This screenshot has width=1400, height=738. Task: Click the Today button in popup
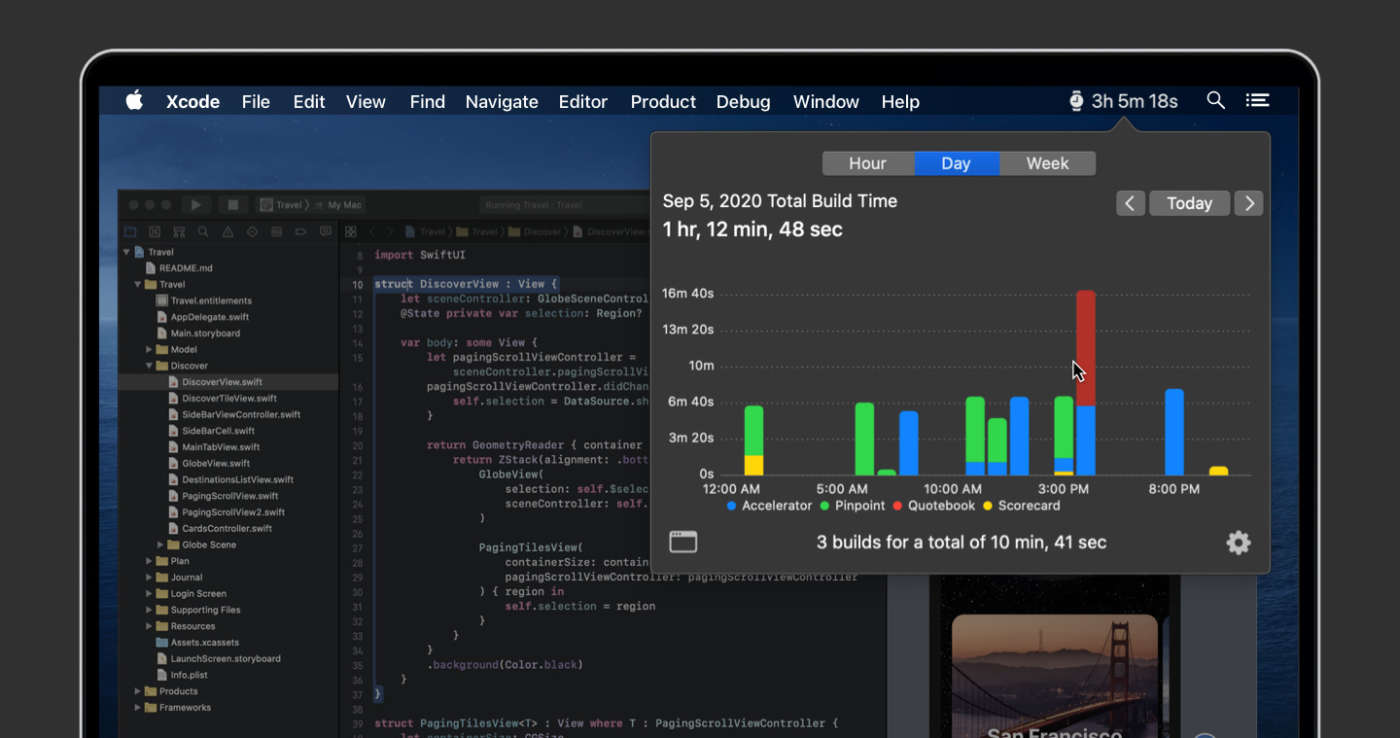1189,204
